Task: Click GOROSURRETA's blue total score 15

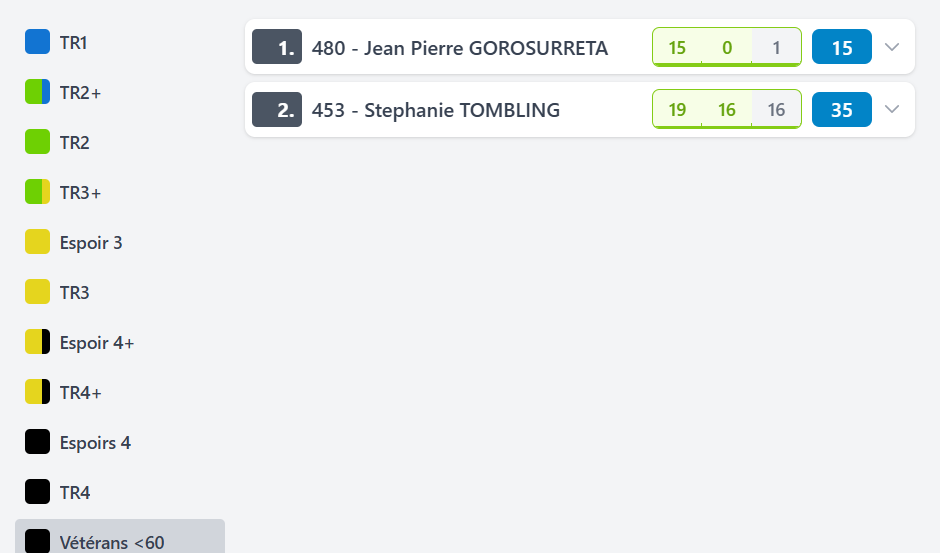Action: (x=842, y=47)
